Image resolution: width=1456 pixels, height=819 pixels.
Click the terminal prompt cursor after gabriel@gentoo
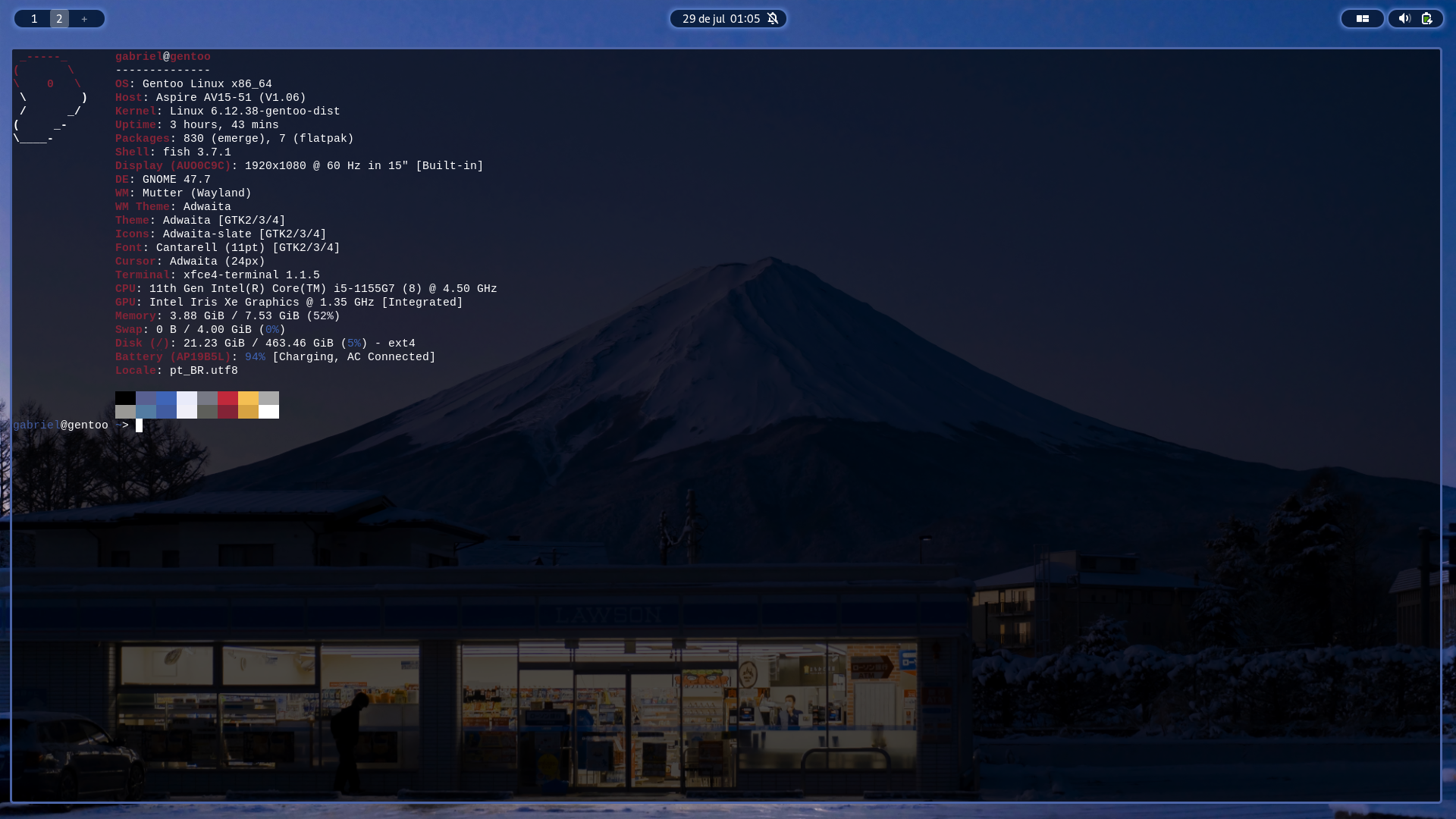(x=139, y=425)
